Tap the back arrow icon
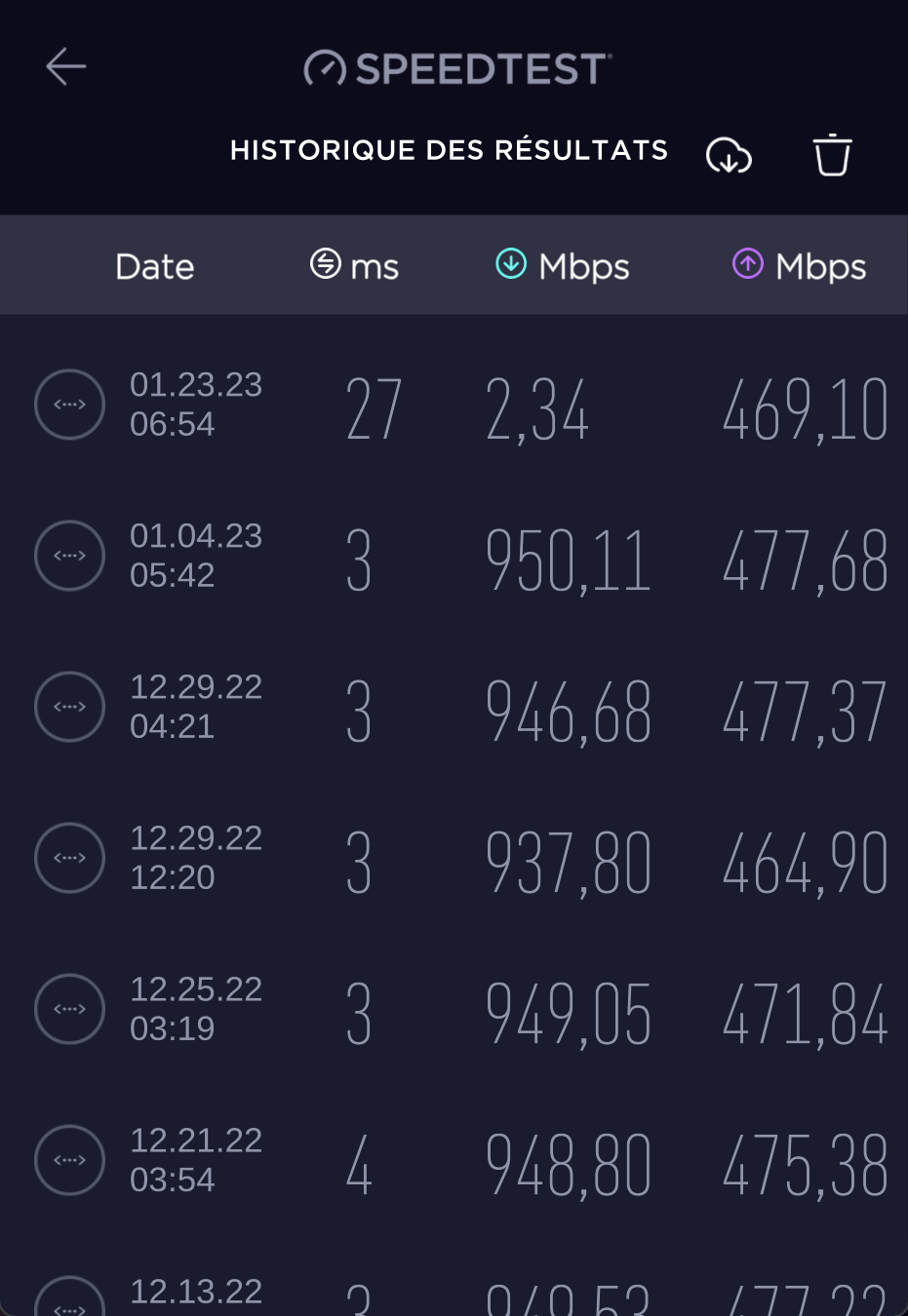Viewport: 908px width, 1316px height. point(66,66)
